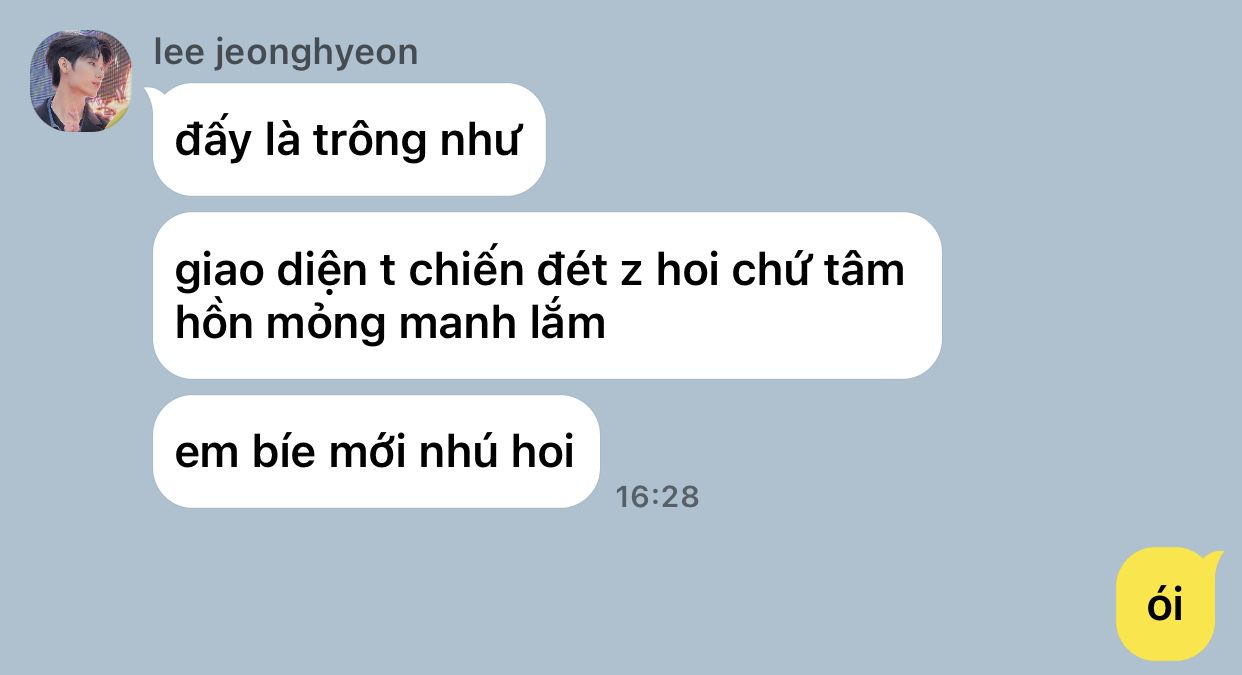This screenshot has height=675, width=1242.
Task: Click the sender name lee jeonghyeon
Action: point(286,52)
